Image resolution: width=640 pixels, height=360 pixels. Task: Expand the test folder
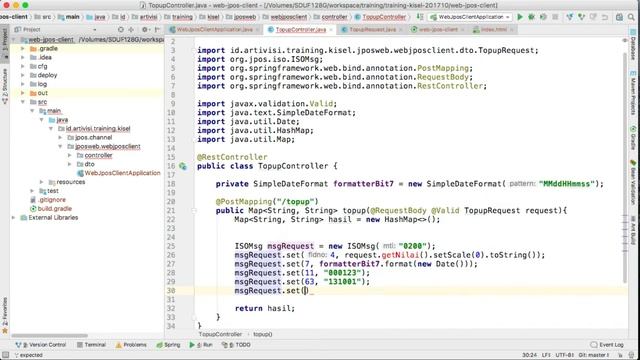tap(32, 191)
